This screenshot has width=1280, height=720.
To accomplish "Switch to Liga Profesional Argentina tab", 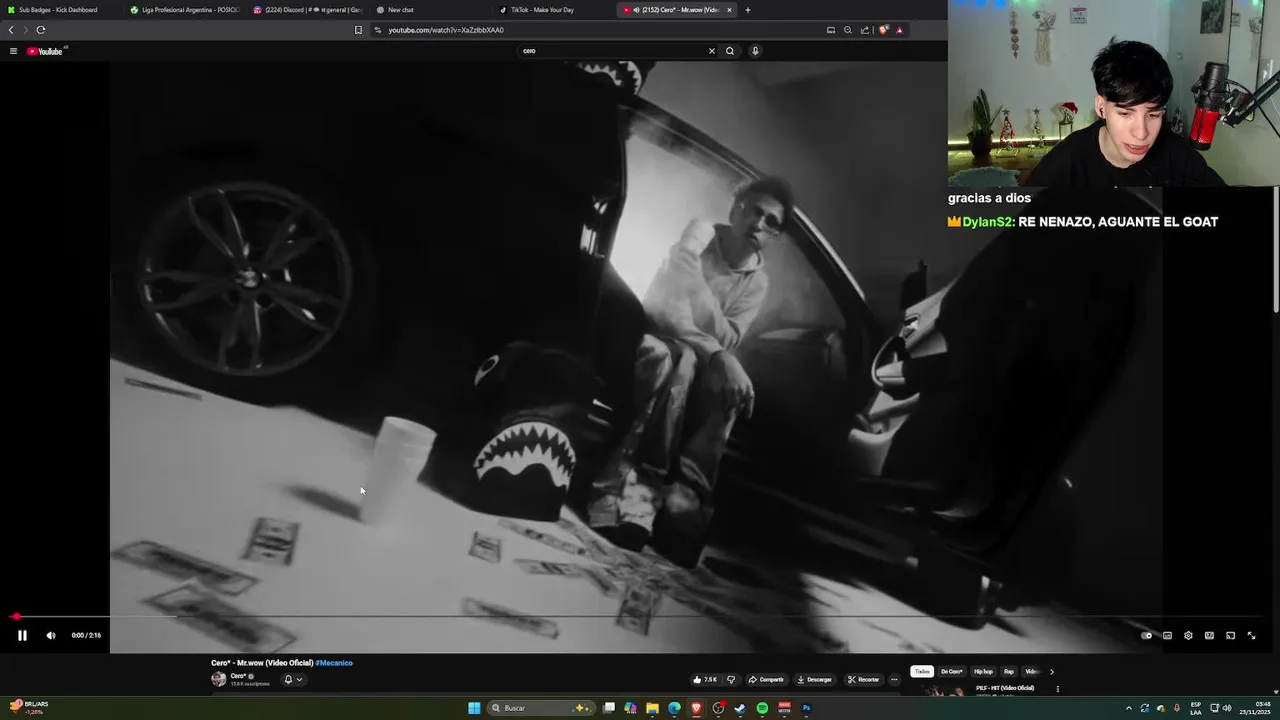I will [x=184, y=10].
